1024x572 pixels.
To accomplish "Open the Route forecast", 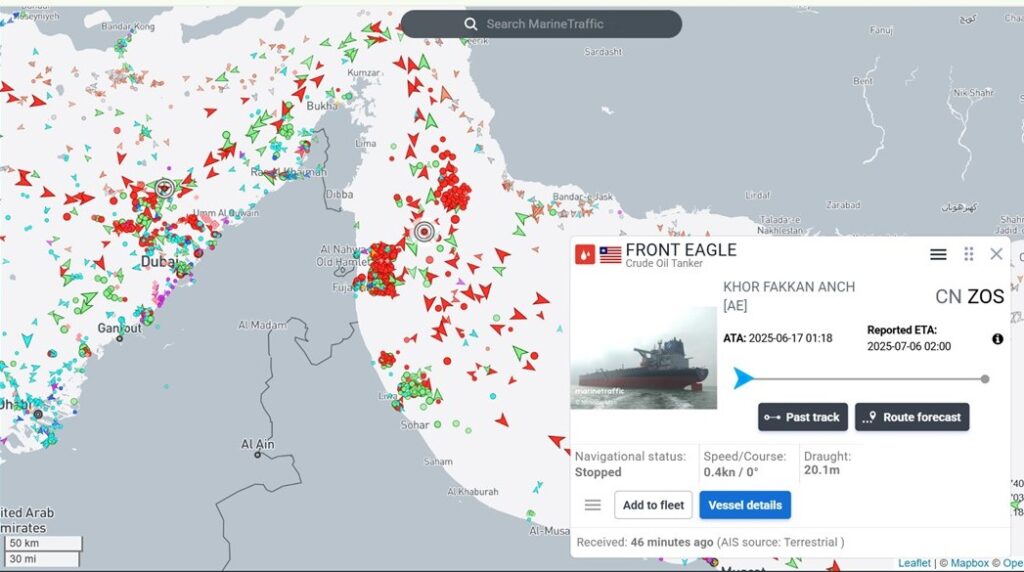I will pyautogui.click(x=912, y=417).
